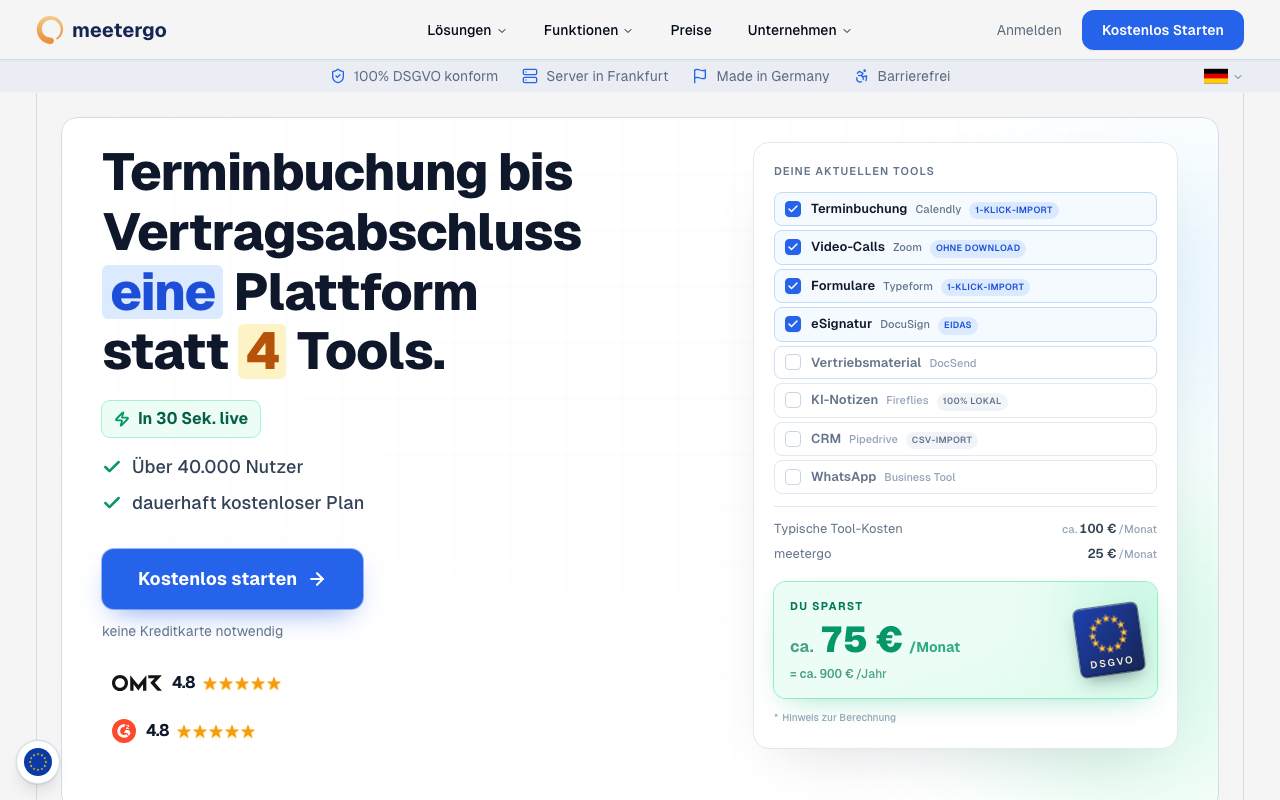
Task: Click = ca. 900 € /Jahr text
Action: click(x=838, y=674)
